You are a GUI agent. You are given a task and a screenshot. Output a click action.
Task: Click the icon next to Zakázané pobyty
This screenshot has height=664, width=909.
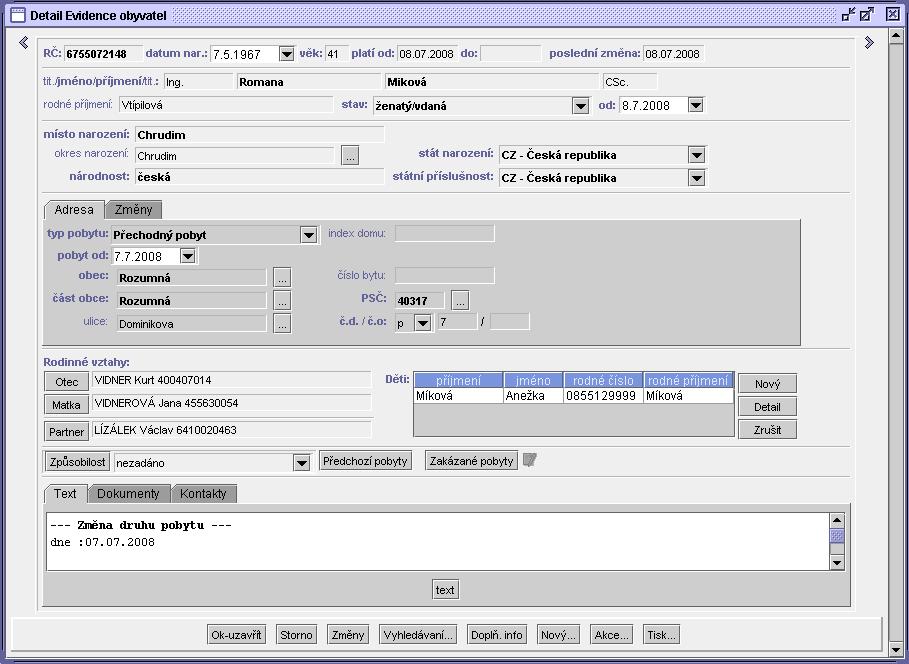click(x=529, y=460)
